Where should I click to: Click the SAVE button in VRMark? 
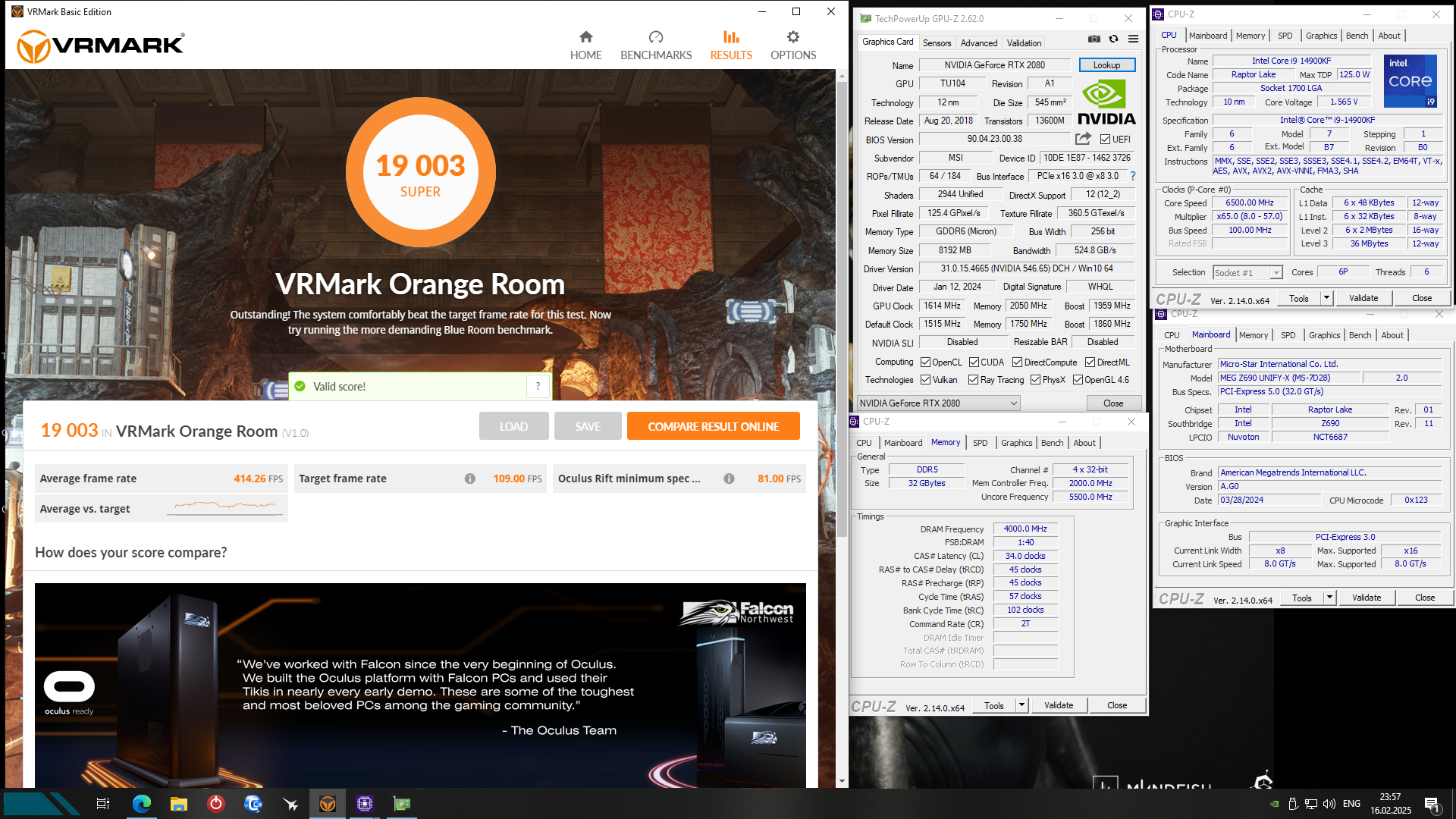coord(588,426)
